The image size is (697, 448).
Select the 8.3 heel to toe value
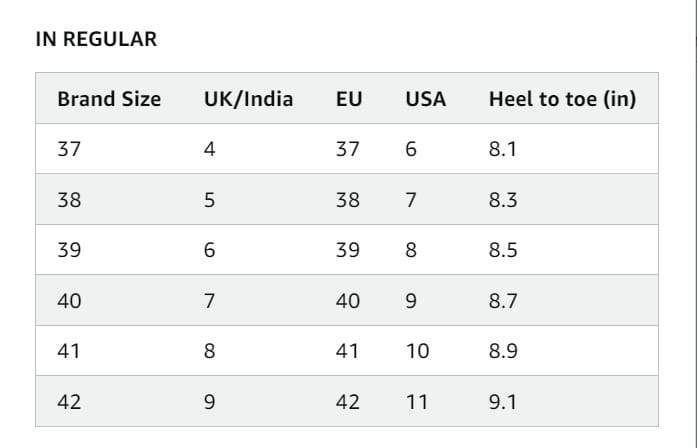coord(502,200)
